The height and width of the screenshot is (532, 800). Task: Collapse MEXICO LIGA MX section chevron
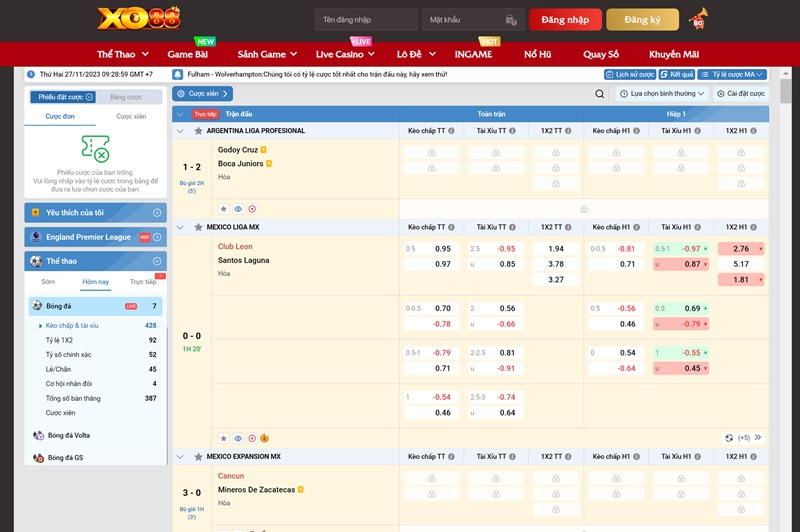coord(180,227)
